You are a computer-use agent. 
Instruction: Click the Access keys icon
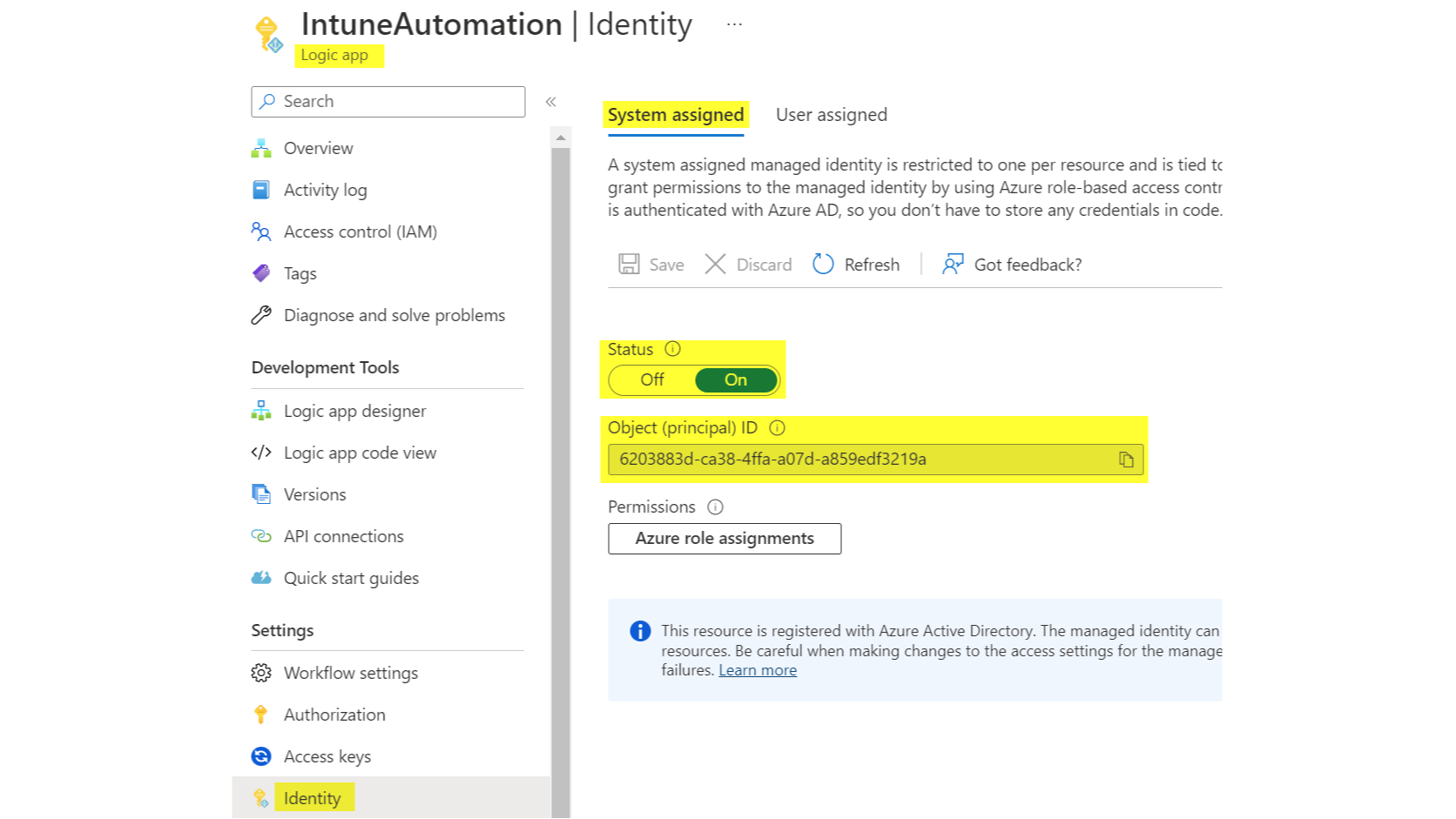pos(261,756)
